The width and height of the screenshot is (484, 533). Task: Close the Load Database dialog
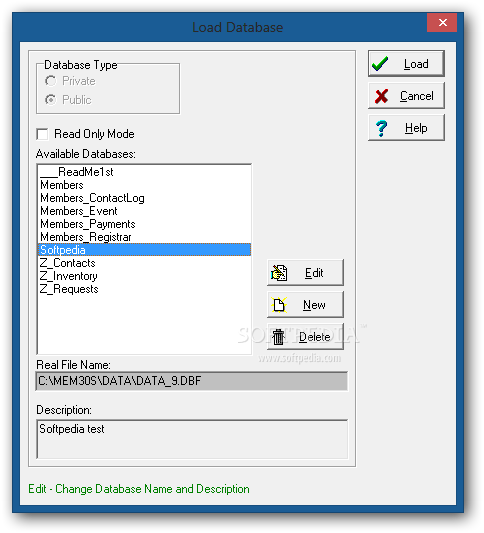click(x=442, y=22)
